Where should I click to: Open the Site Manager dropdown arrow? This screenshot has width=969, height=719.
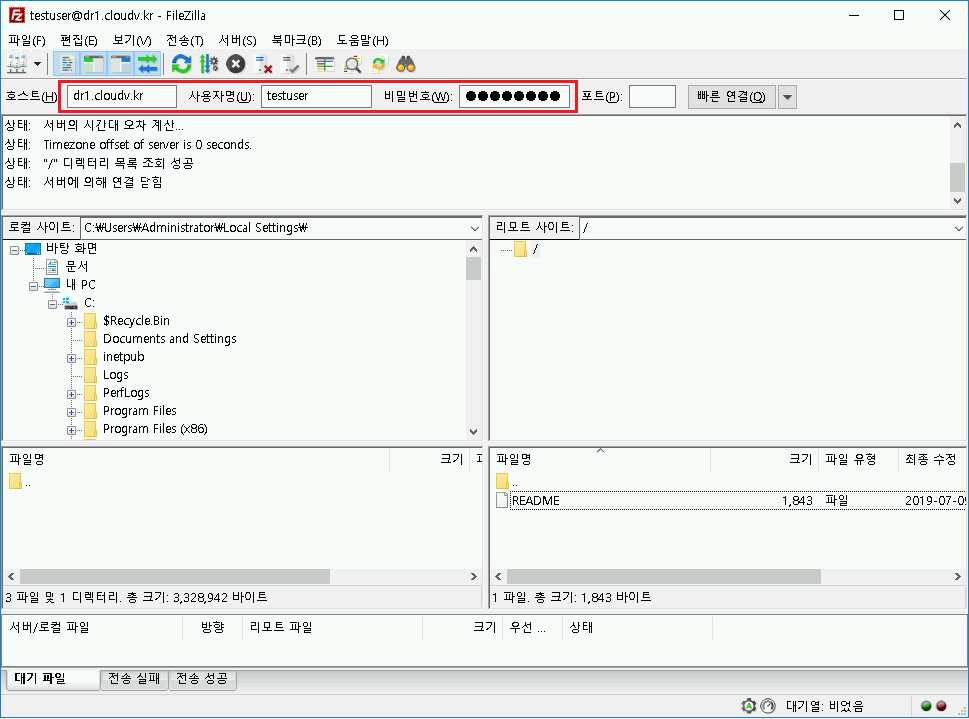click(x=38, y=64)
